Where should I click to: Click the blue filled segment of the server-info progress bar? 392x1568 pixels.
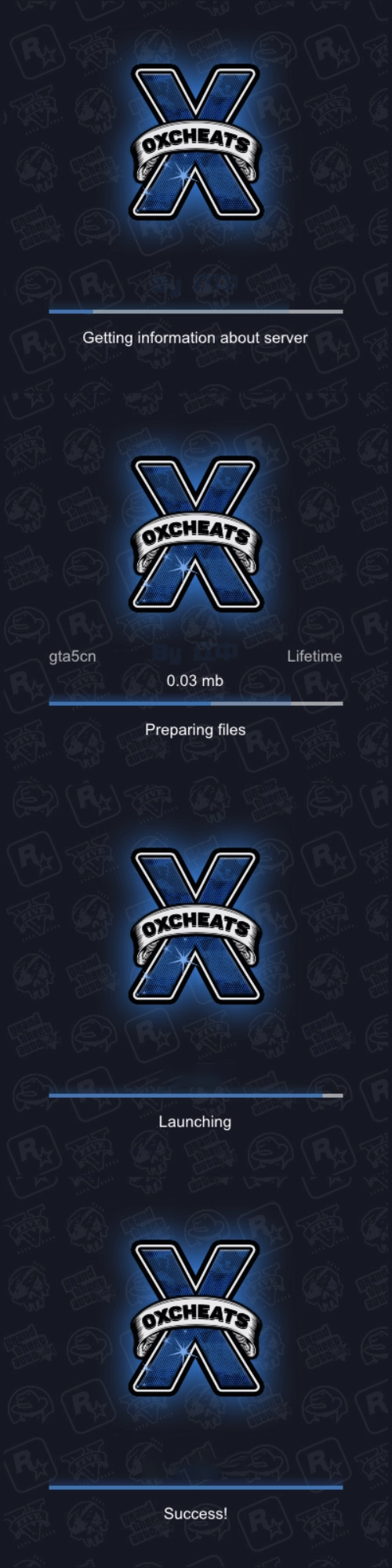click(71, 311)
